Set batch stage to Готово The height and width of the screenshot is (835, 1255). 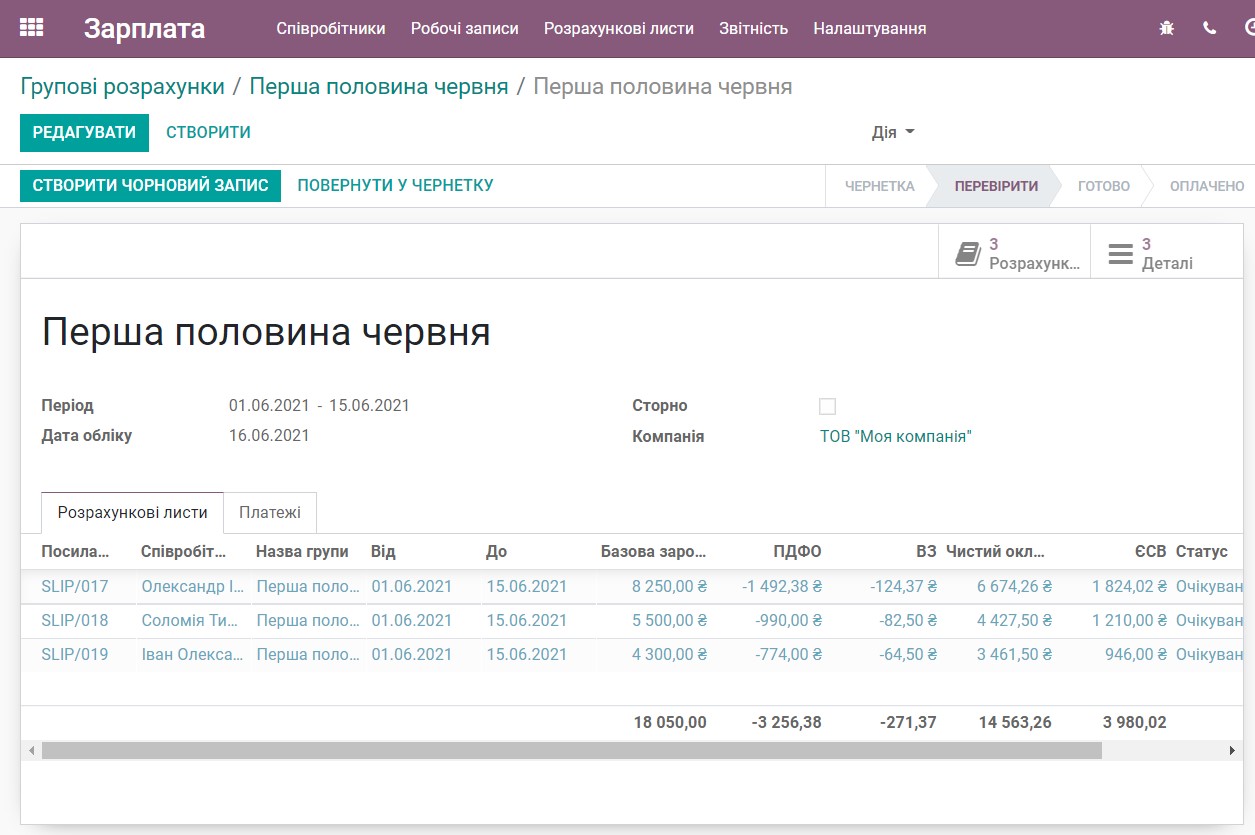1102,186
